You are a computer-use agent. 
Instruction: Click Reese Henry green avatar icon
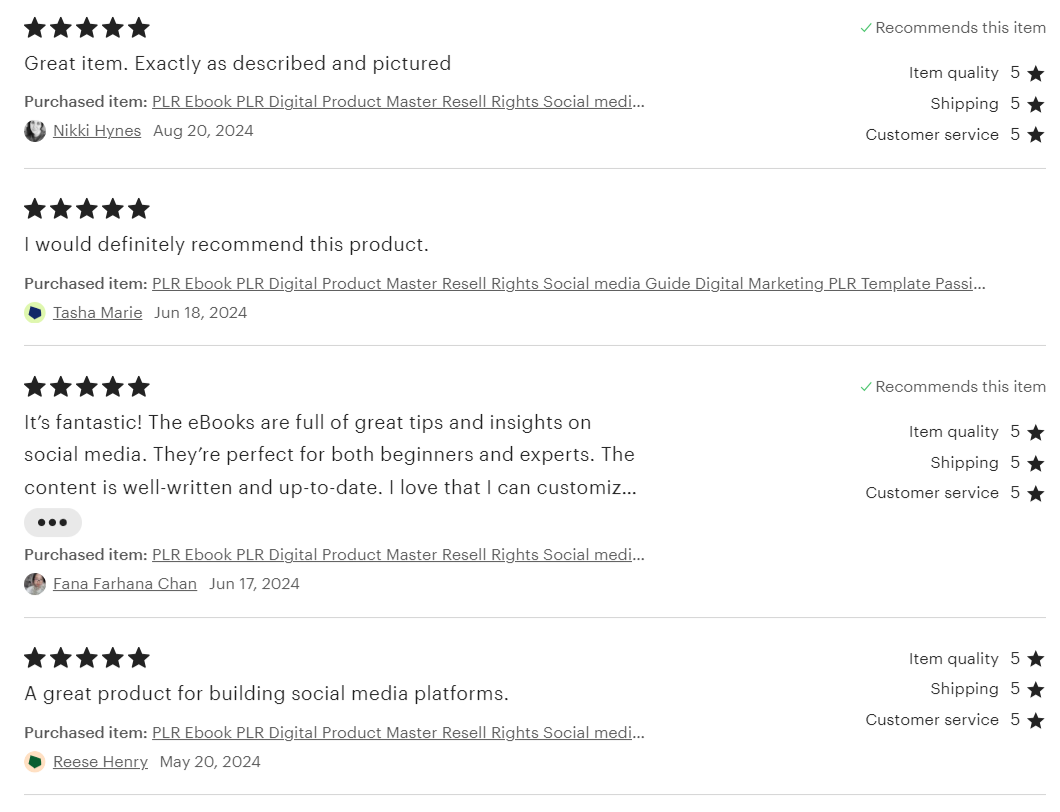click(x=35, y=761)
